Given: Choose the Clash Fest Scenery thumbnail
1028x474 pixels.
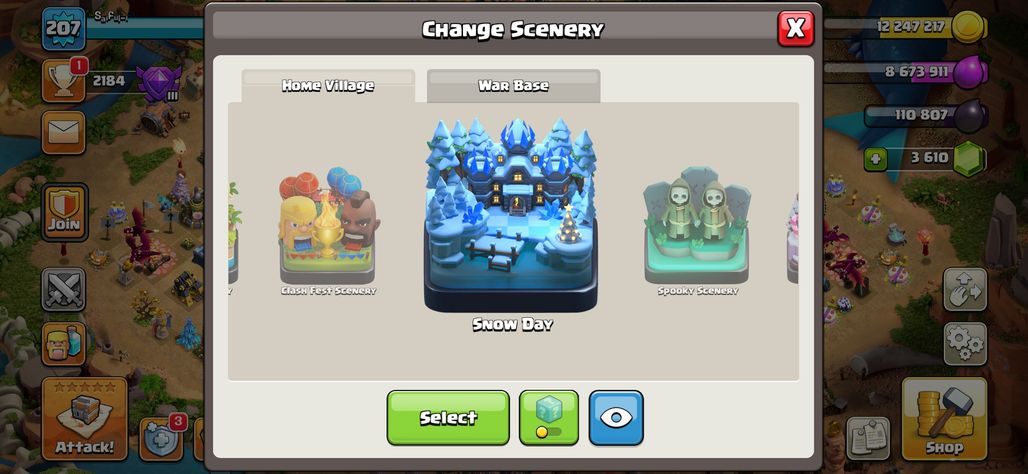Looking at the screenshot, I should (328, 232).
